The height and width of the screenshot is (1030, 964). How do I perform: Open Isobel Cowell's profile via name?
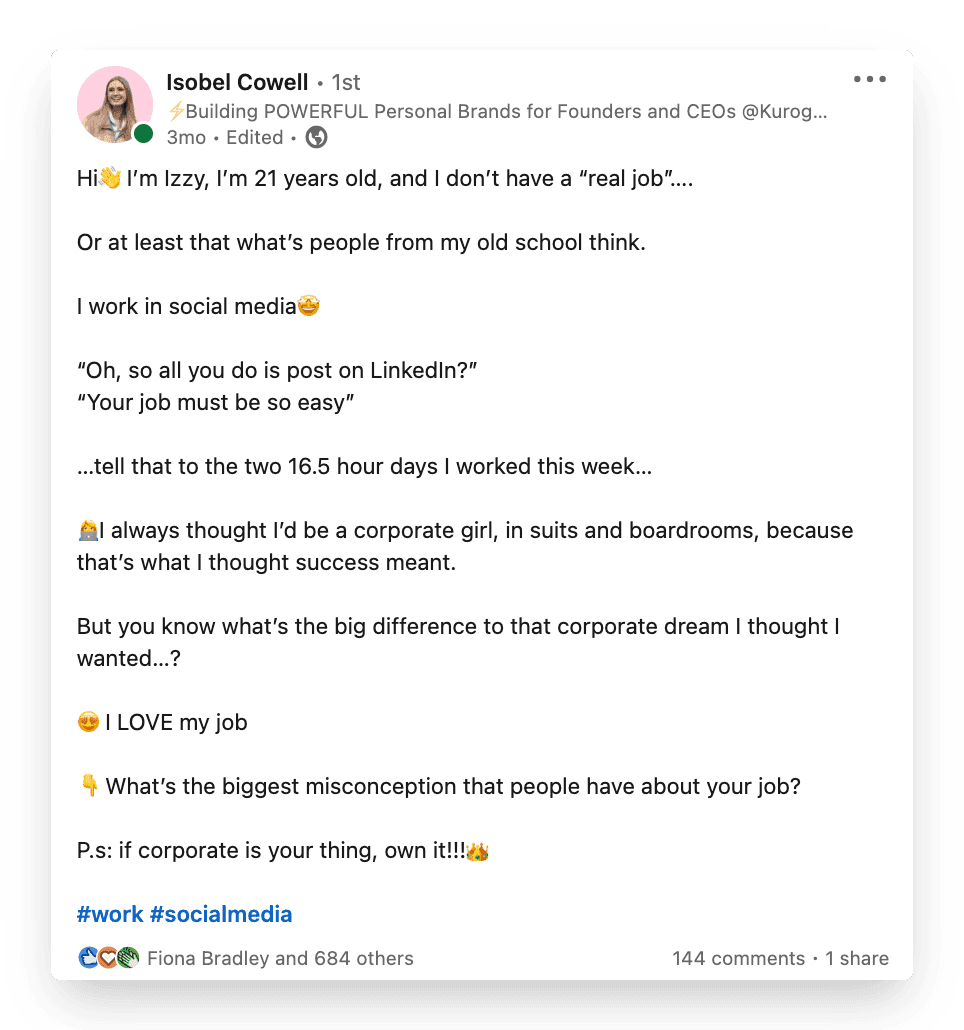237,82
